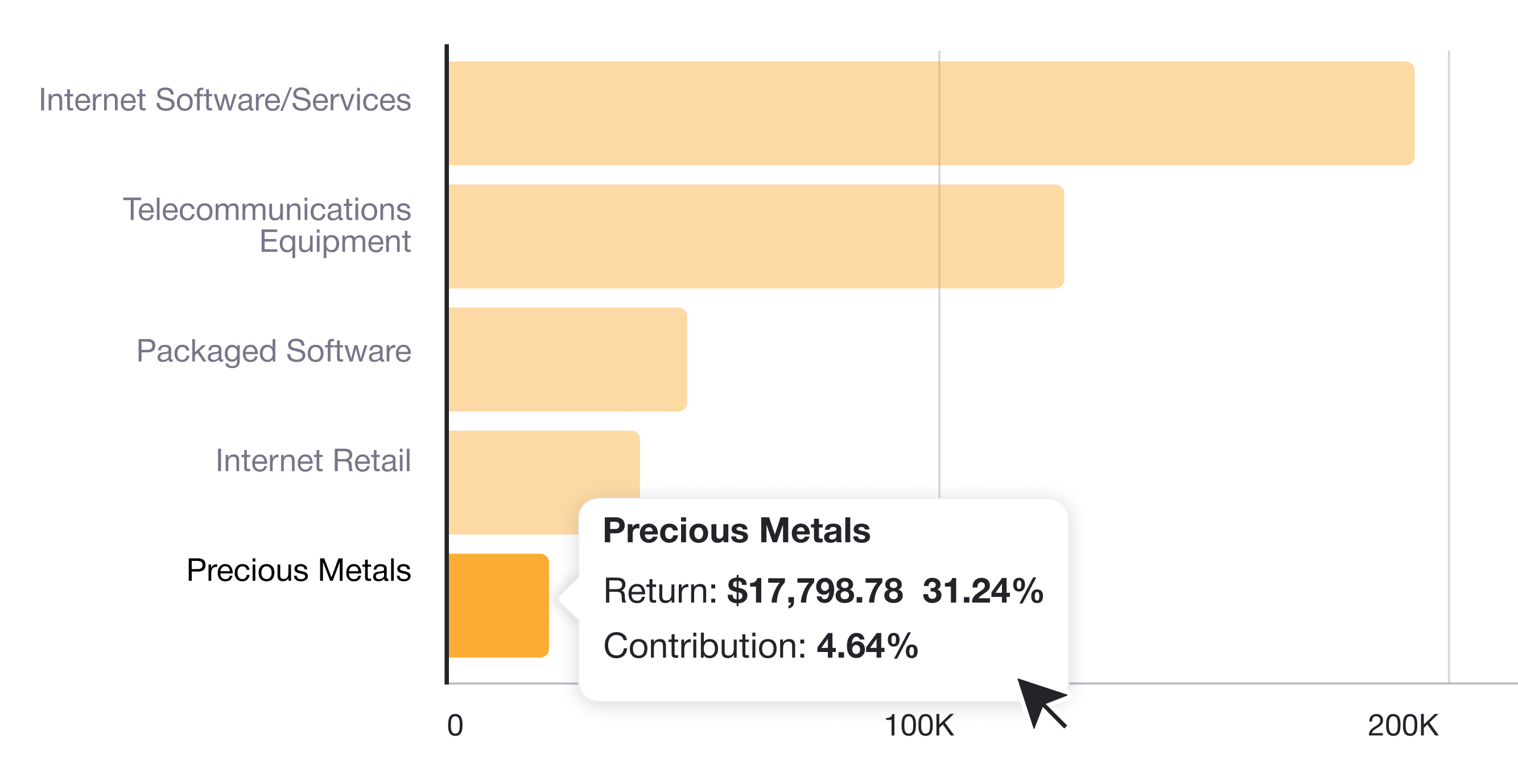Click the Contribution label in the tooltip
Viewport: 1518px width, 784px height.
pos(704,646)
